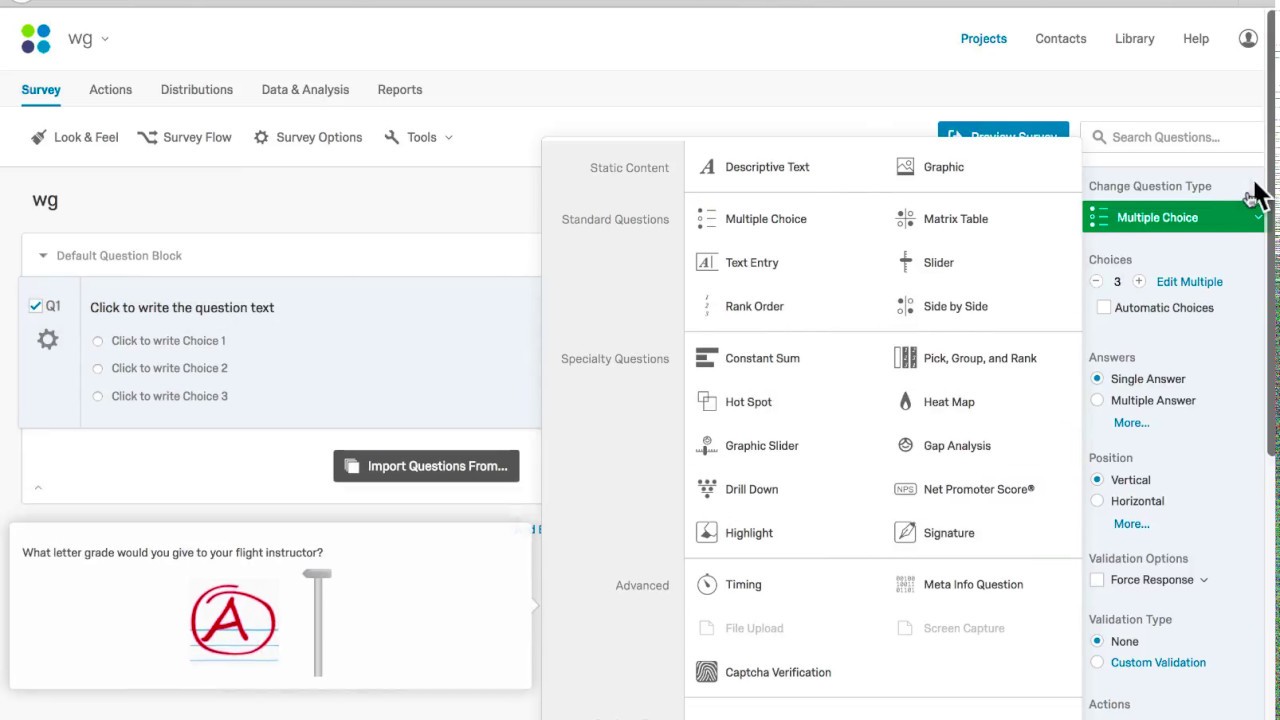Click Import Questions From button
The width and height of the screenshot is (1280, 720).
click(426, 466)
